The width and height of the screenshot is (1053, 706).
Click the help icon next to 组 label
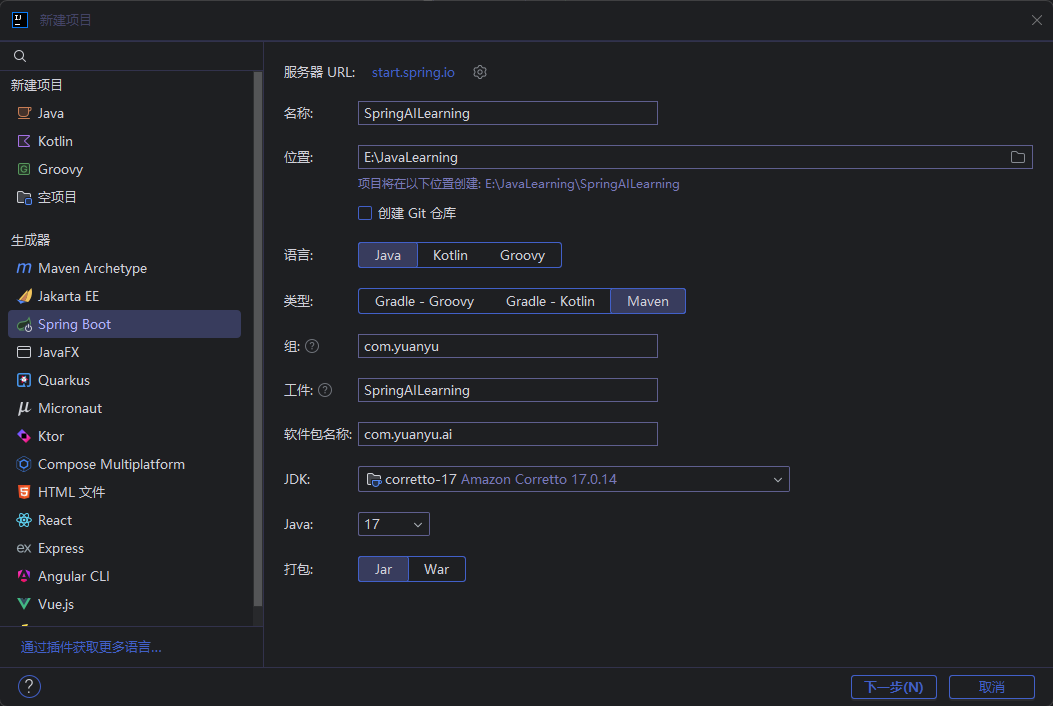pos(312,346)
